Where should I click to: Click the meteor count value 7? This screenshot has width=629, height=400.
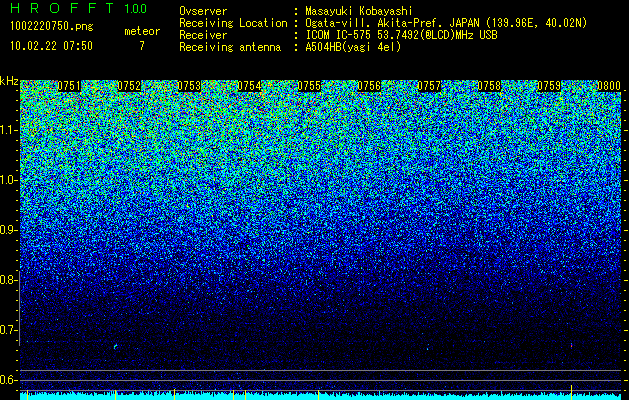(x=142, y=46)
